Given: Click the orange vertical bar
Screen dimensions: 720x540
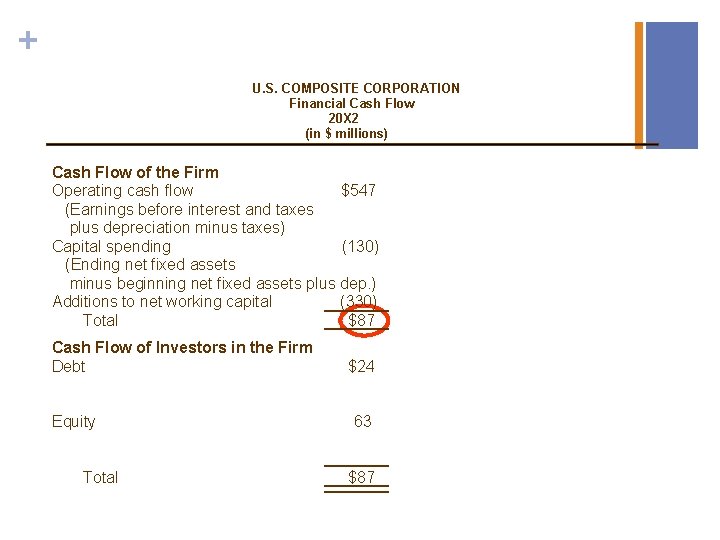Looking at the screenshot, I should (x=640, y=85).
